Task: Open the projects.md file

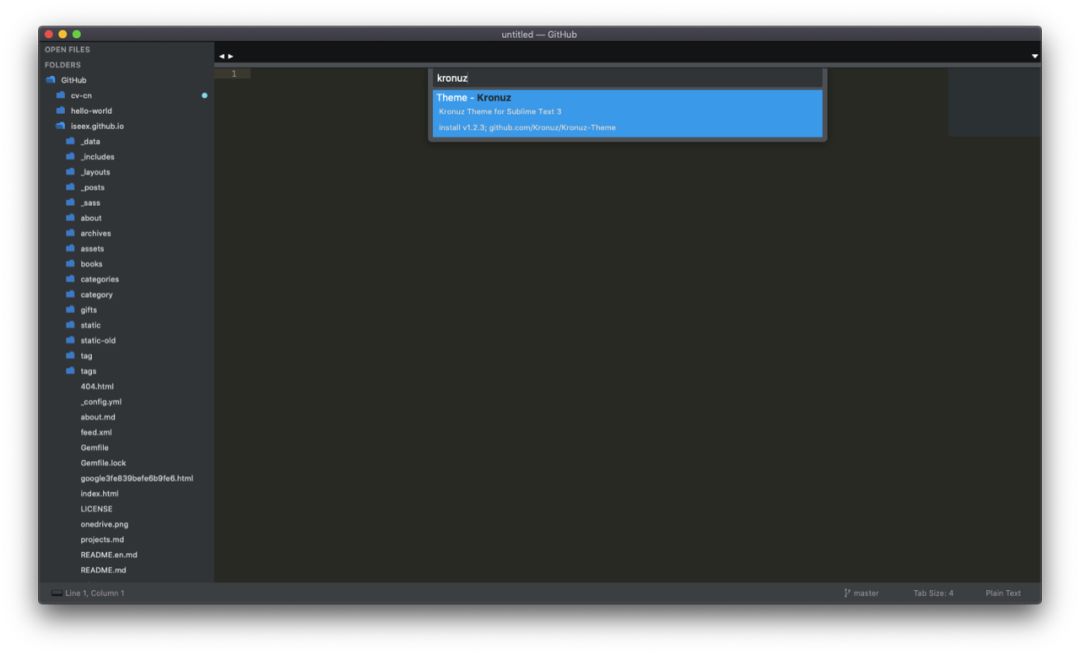Action: pos(102,539)
